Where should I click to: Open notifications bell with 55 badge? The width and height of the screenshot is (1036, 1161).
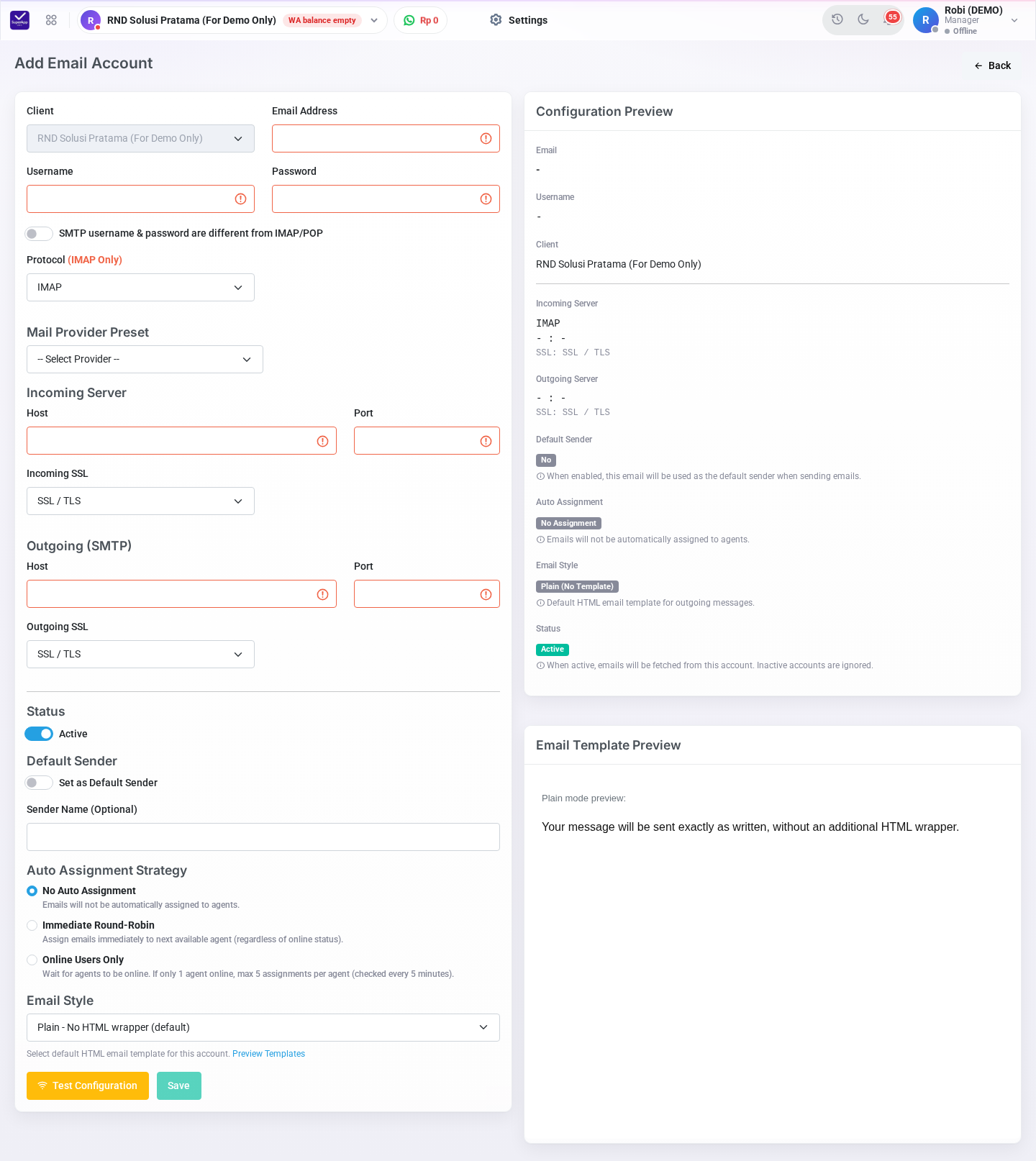coord(890,19)
